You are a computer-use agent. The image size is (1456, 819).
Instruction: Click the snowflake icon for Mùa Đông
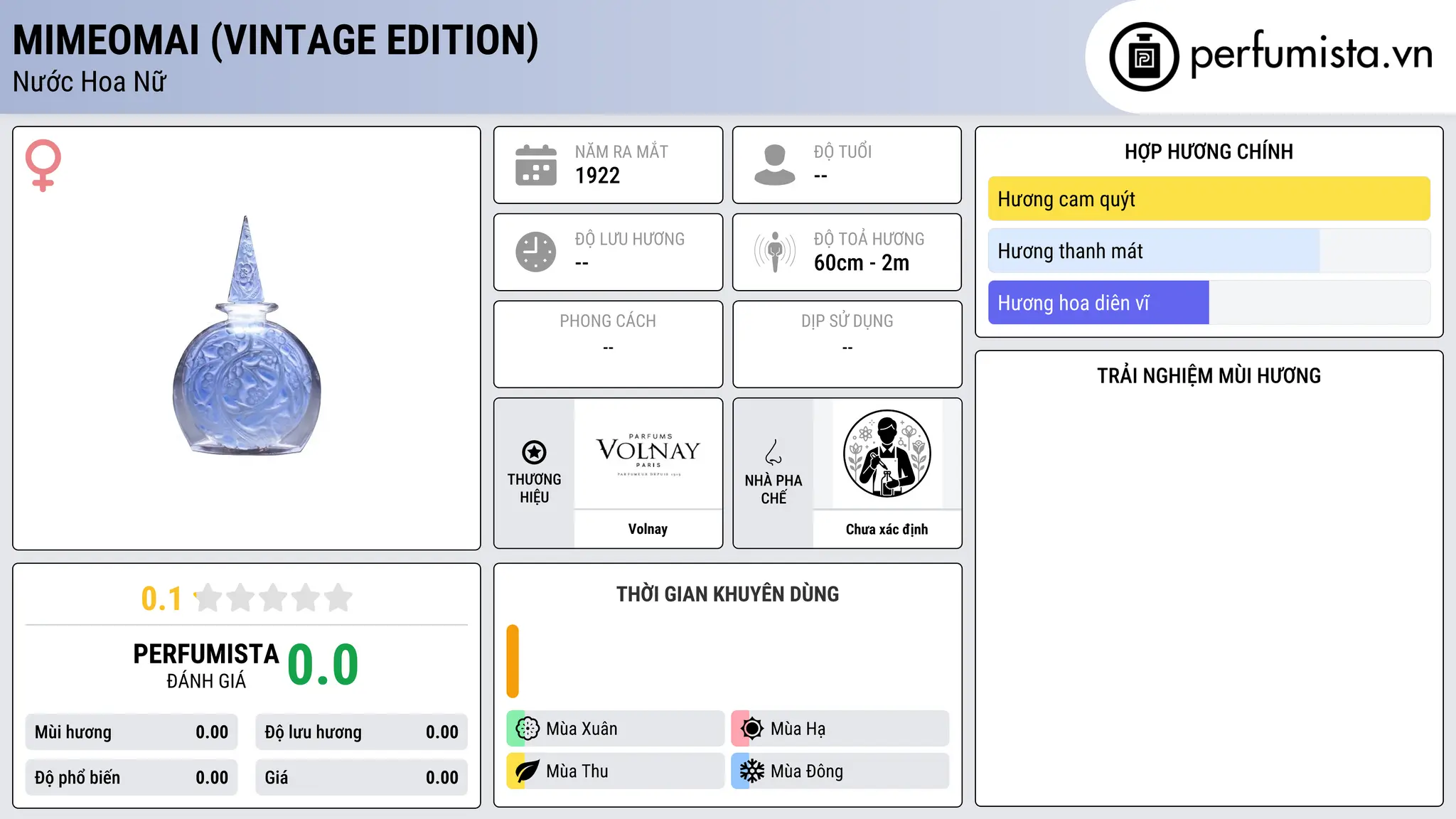coord(752,771)
